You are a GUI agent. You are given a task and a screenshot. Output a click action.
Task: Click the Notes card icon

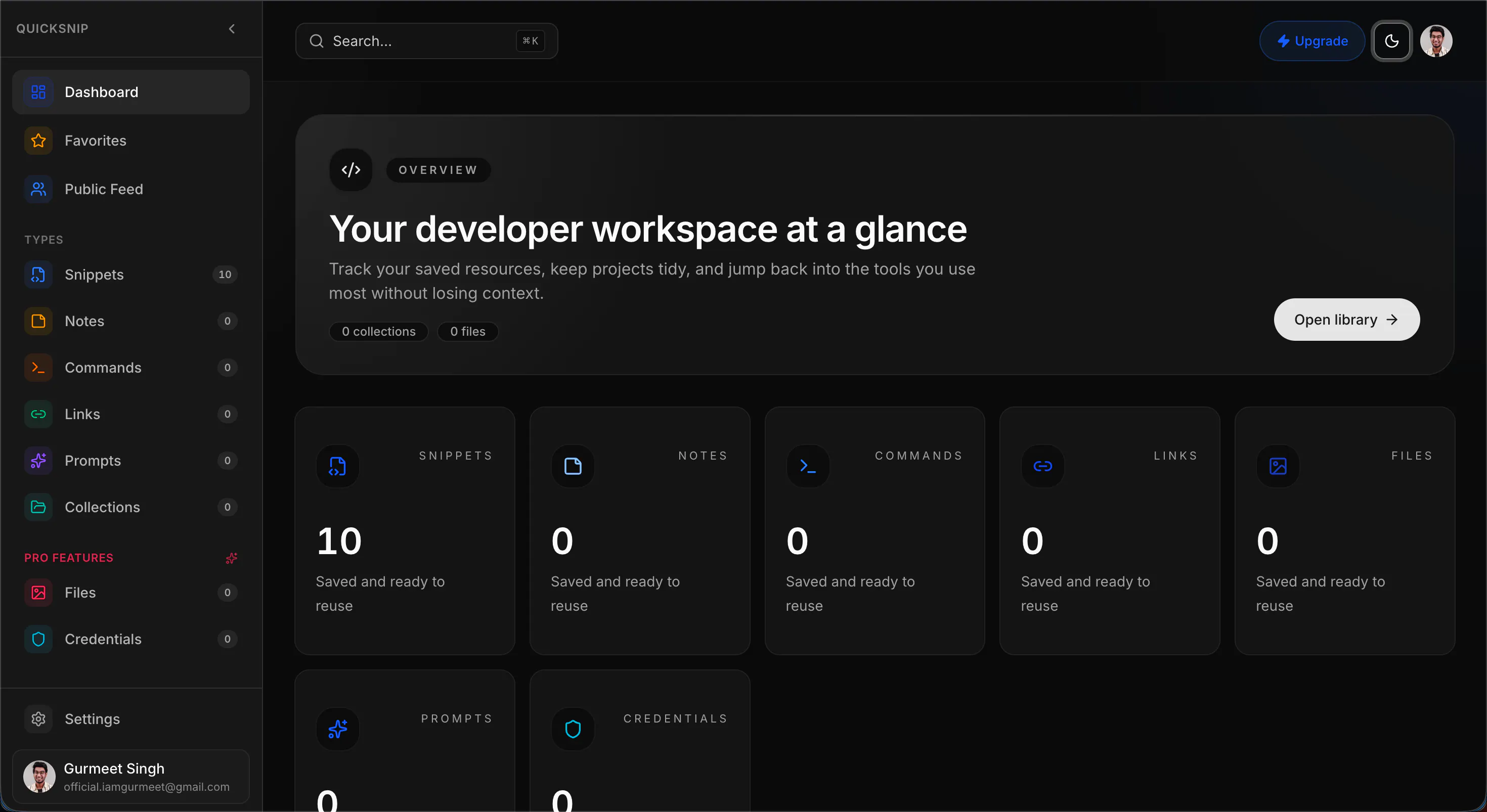573,466
